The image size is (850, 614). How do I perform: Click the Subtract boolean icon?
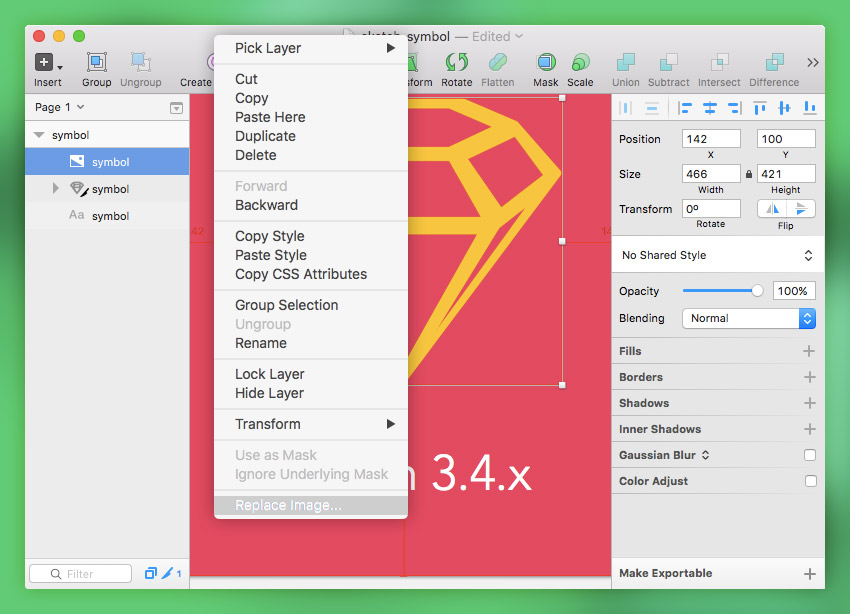(x=668, y=63)
